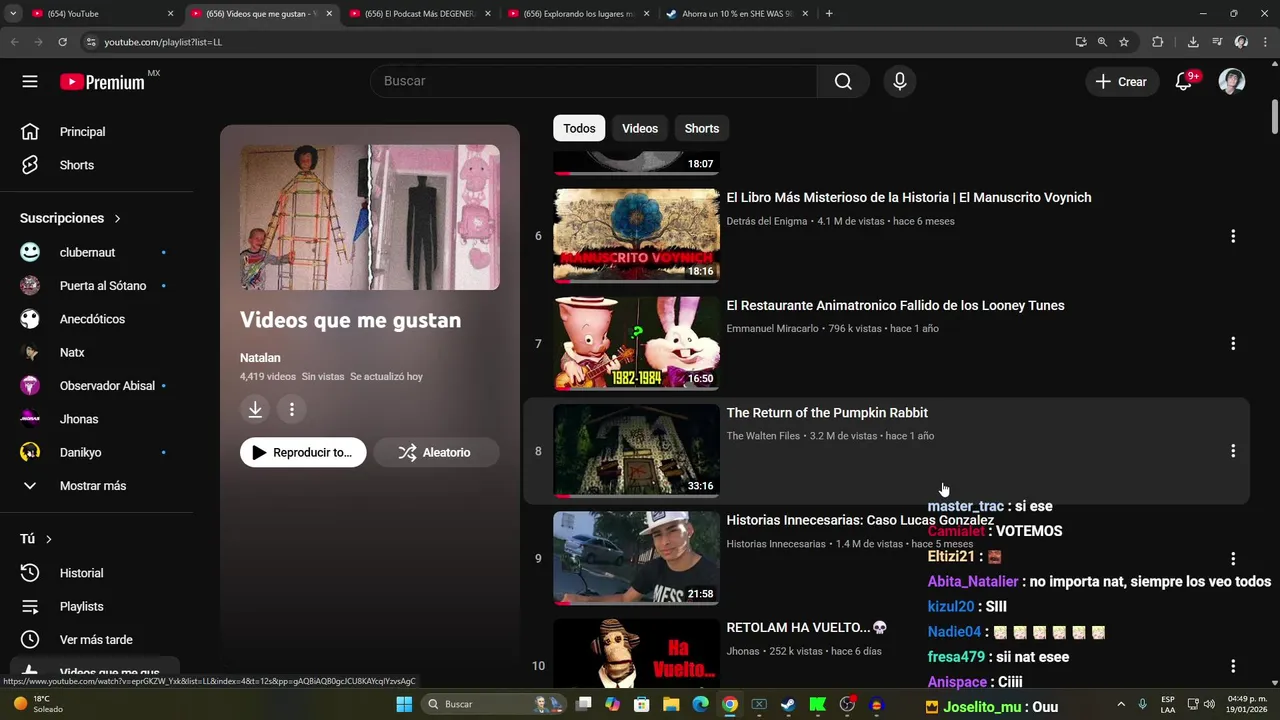Open Windows Start menu
Image resolution: width=1280 pixels, height=720 pixels.
pyautogui.click(x=404, y=704)
